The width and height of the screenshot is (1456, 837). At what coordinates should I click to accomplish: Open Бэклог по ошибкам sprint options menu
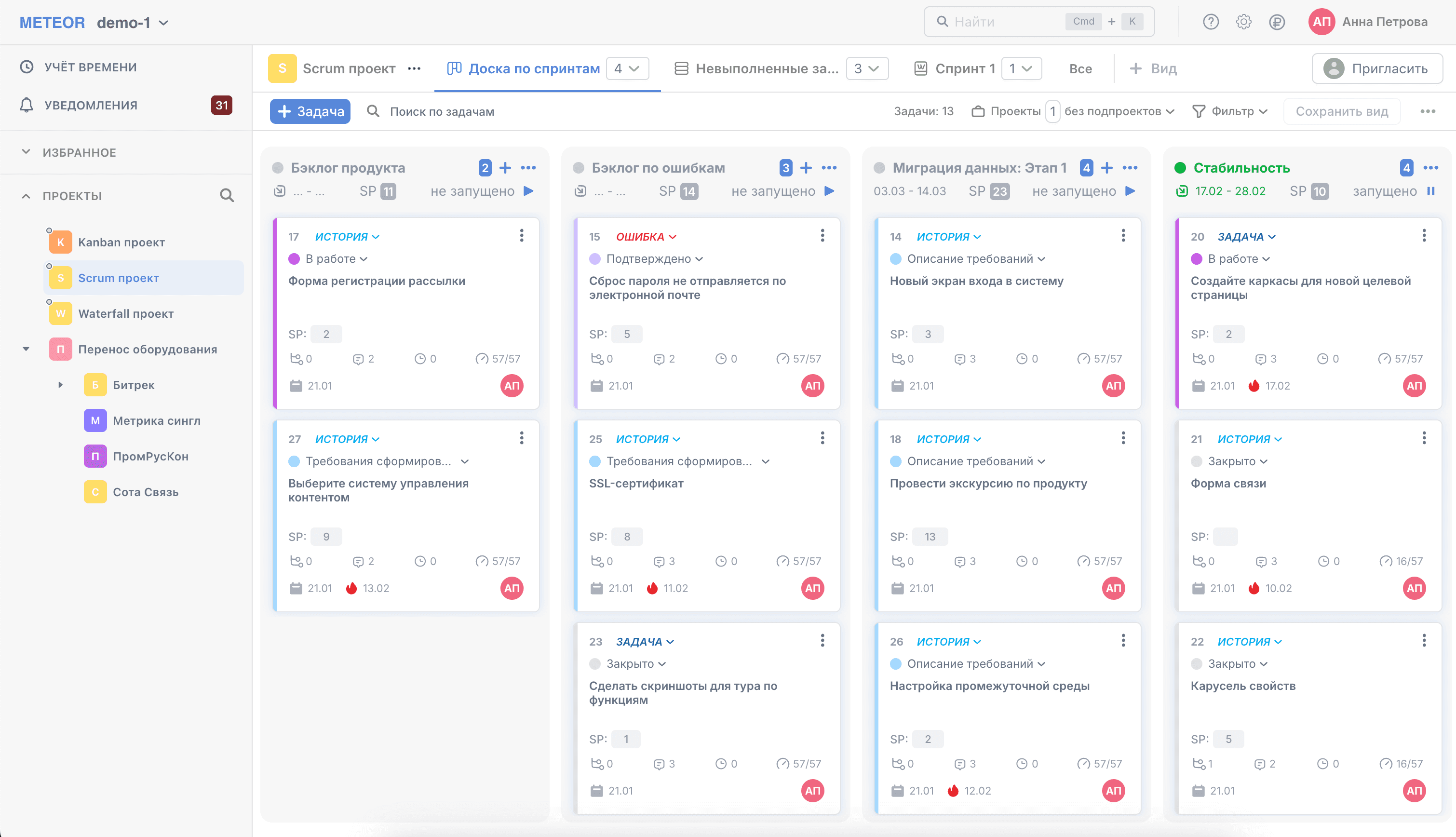coord(829,168)
